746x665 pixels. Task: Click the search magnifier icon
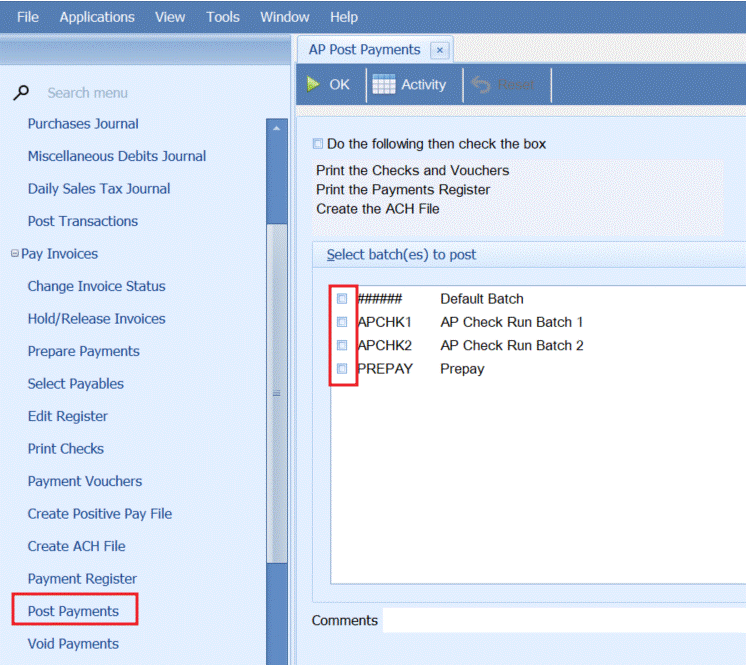coord(20,93)
